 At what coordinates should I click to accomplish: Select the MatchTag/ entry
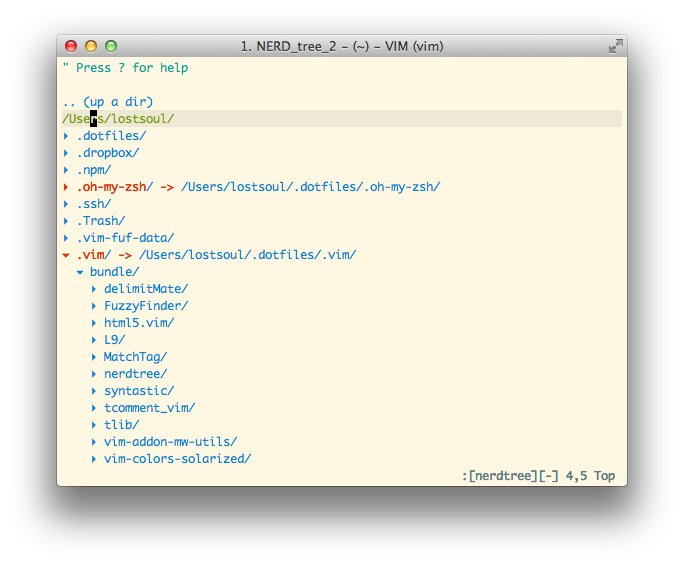click(x=136, y=357)
